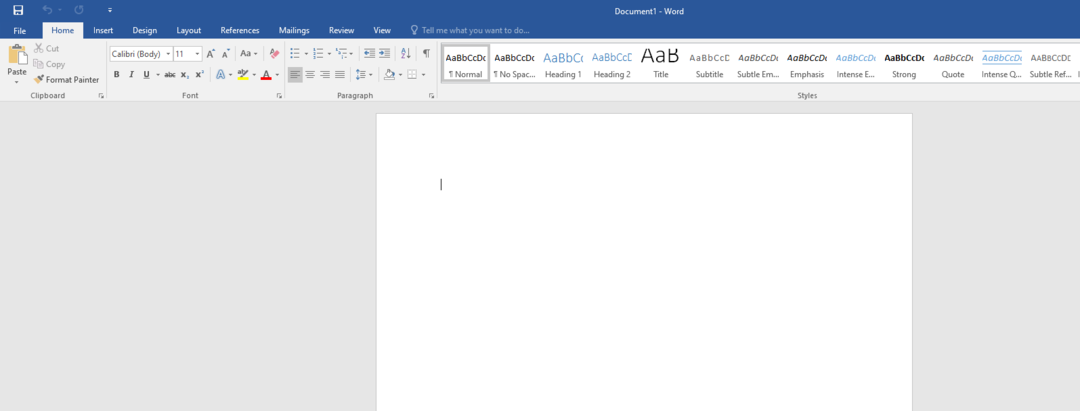Toggle bold formatting

[116, 75]
